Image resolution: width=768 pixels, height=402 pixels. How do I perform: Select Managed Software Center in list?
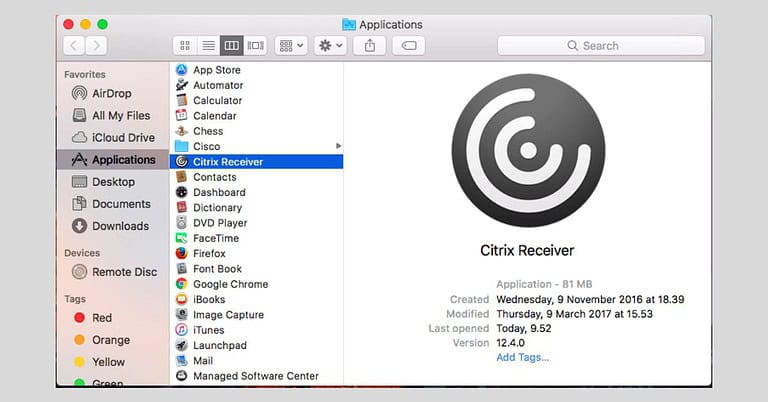click(257, 376)
